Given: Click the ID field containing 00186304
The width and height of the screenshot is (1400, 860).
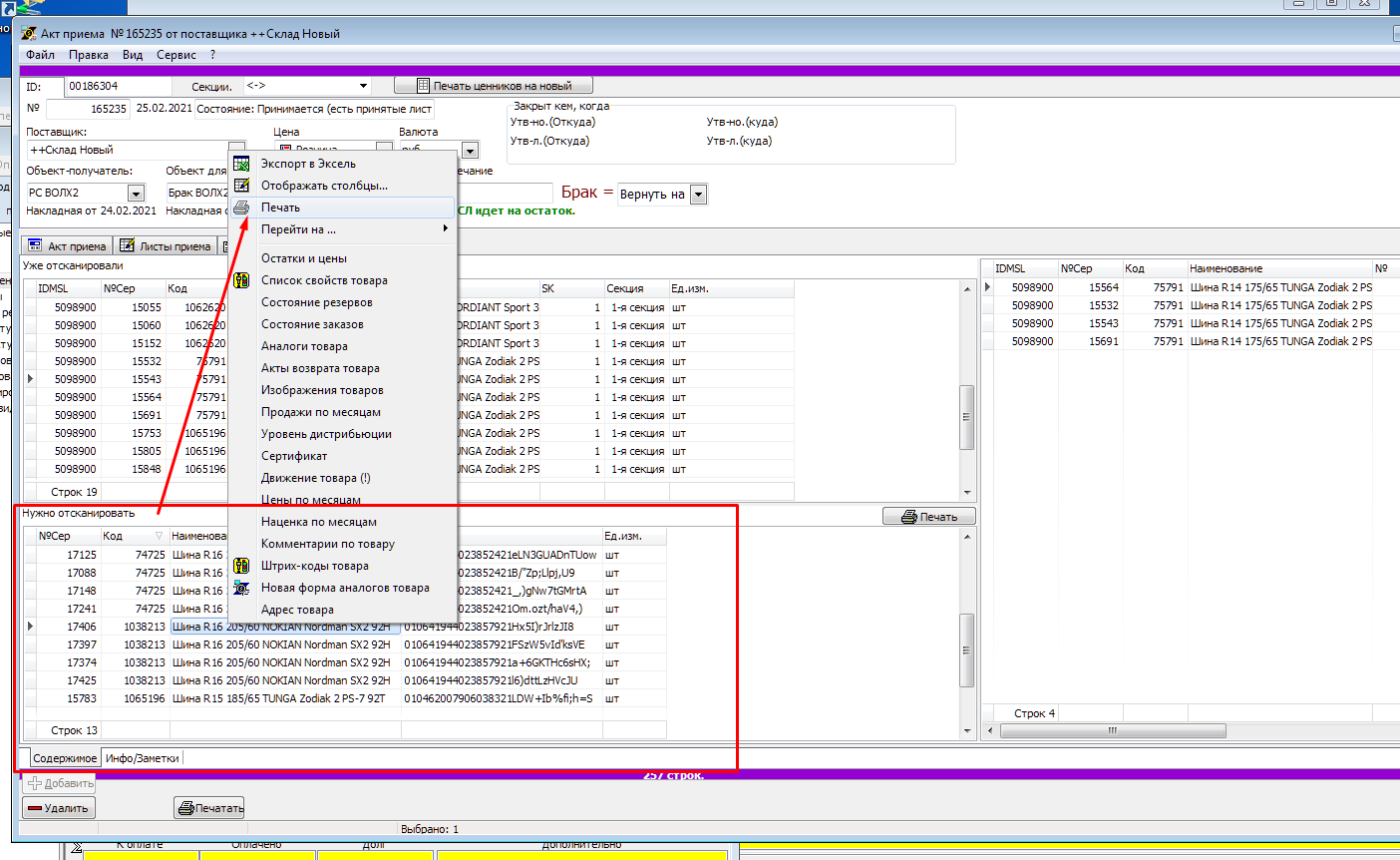Looking at the screenshot, I should coord(118,87).
